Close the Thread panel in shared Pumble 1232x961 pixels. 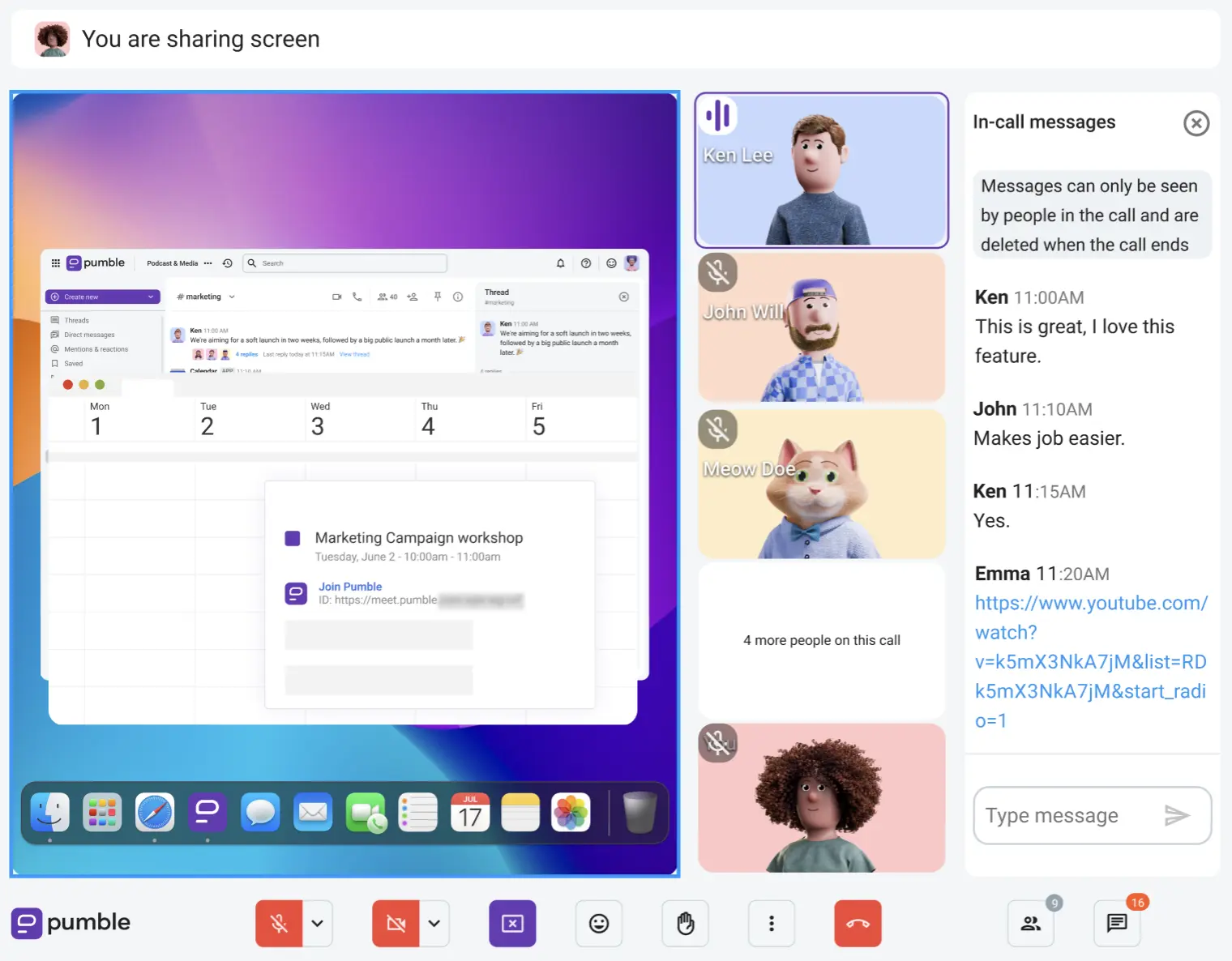[x=624, y=297]
